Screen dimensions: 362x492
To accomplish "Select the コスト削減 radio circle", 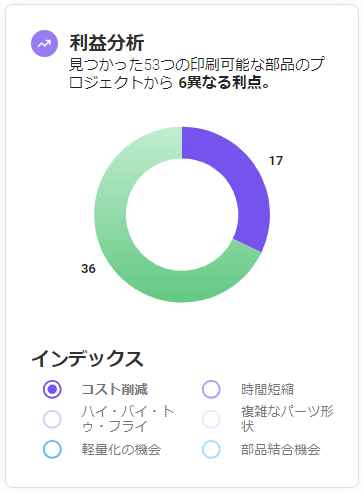I will point(52,389).
